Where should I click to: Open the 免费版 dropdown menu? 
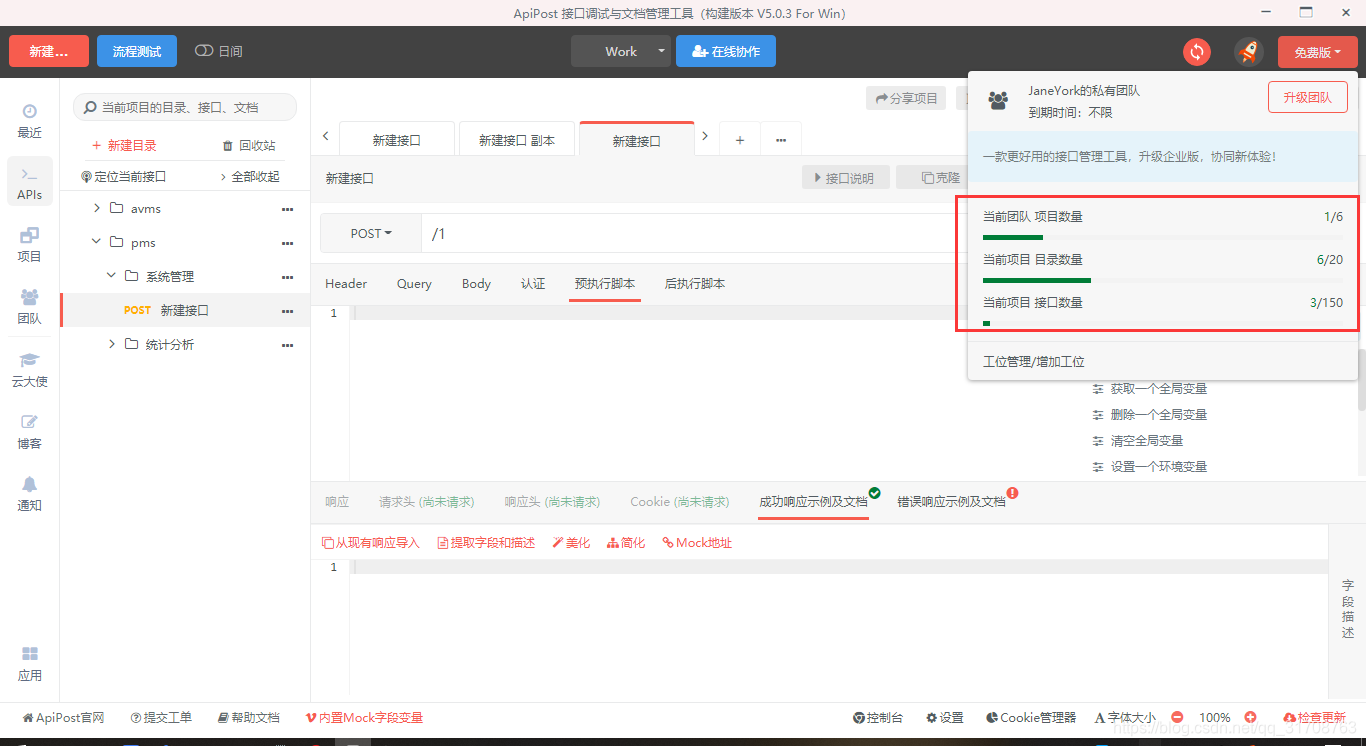point(1317,52)
